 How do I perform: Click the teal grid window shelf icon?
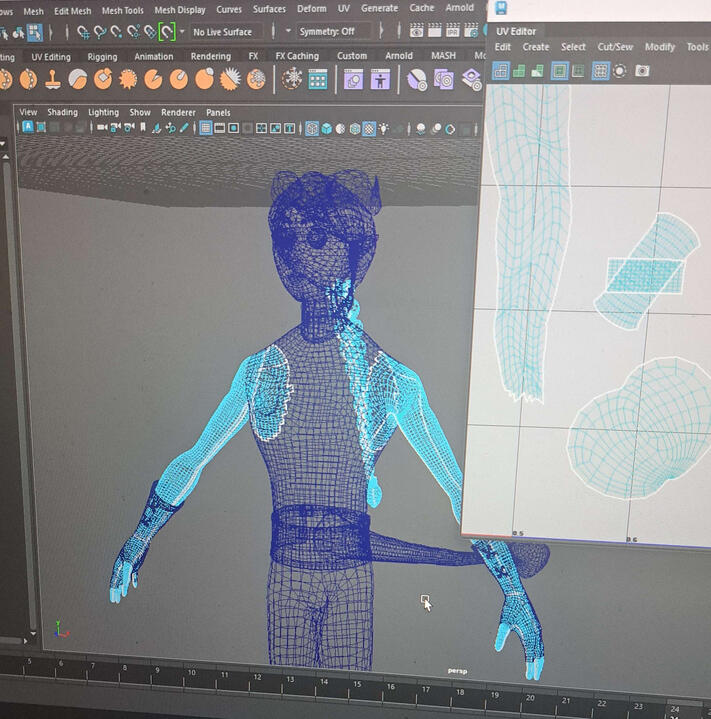click(x=318, y=79)
